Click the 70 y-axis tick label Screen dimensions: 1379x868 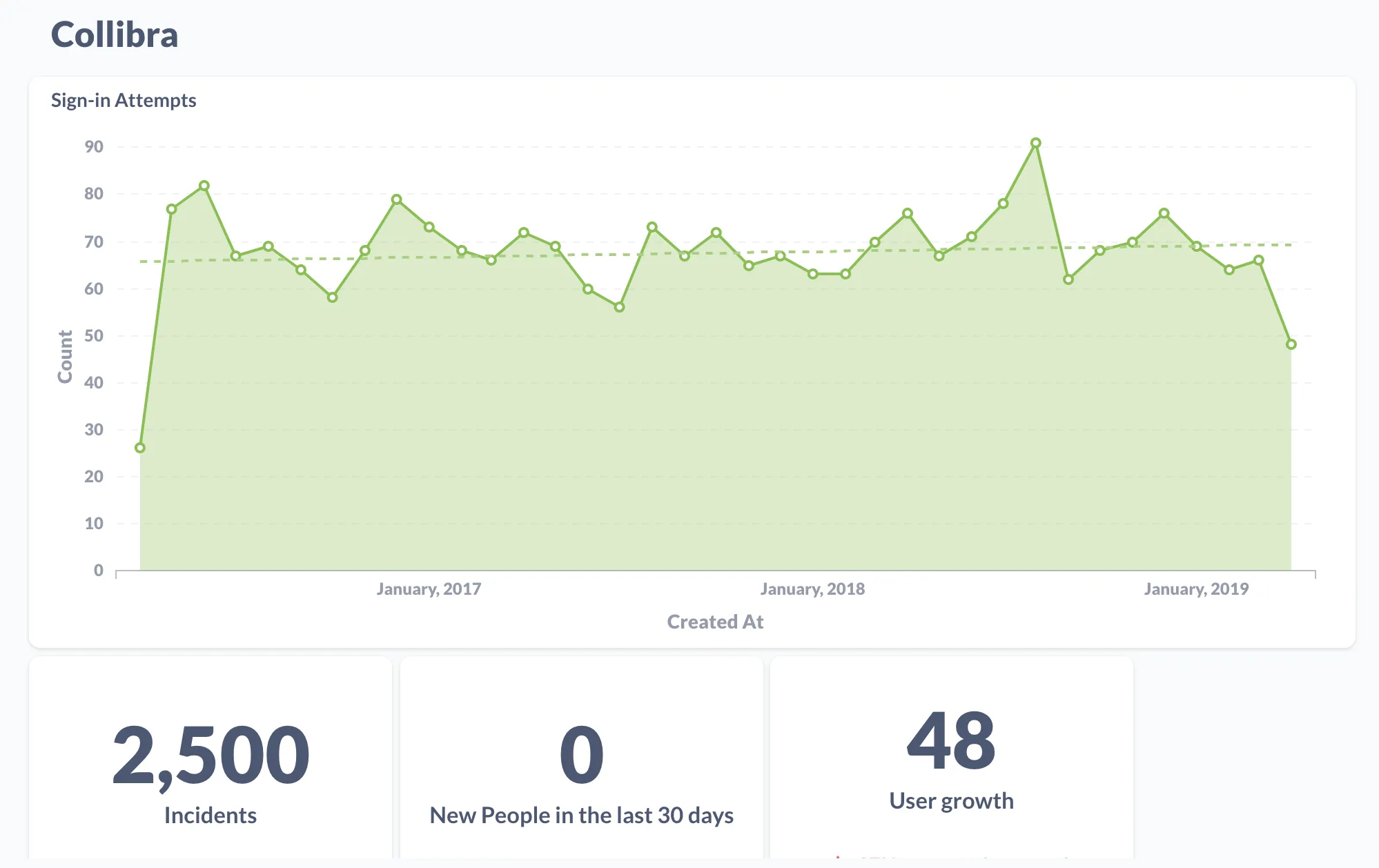point(94,242)
